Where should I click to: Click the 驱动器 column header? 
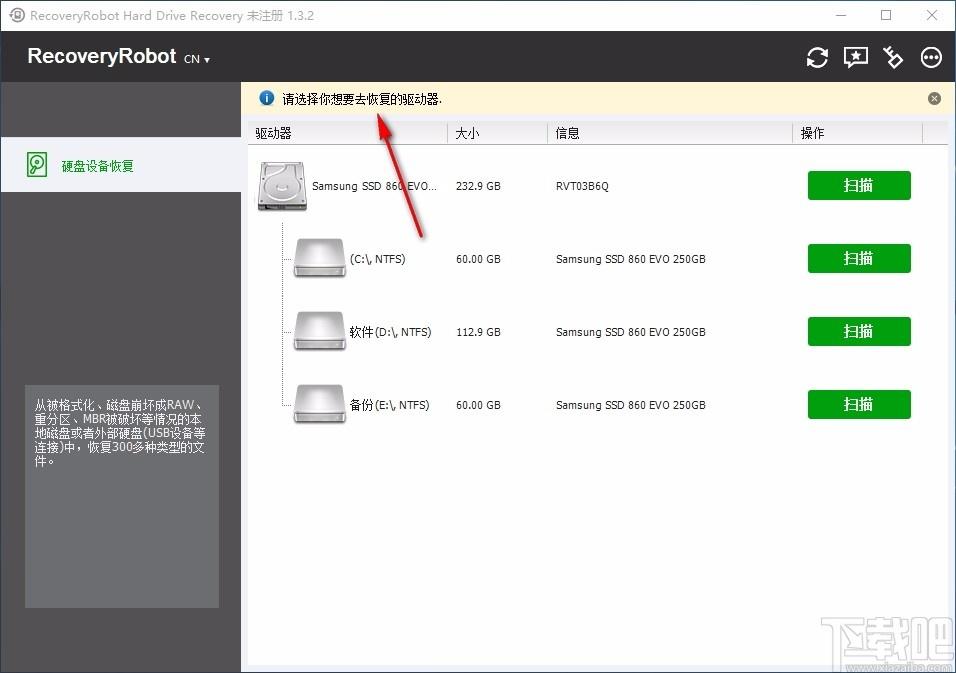click(x=348, y=133)
